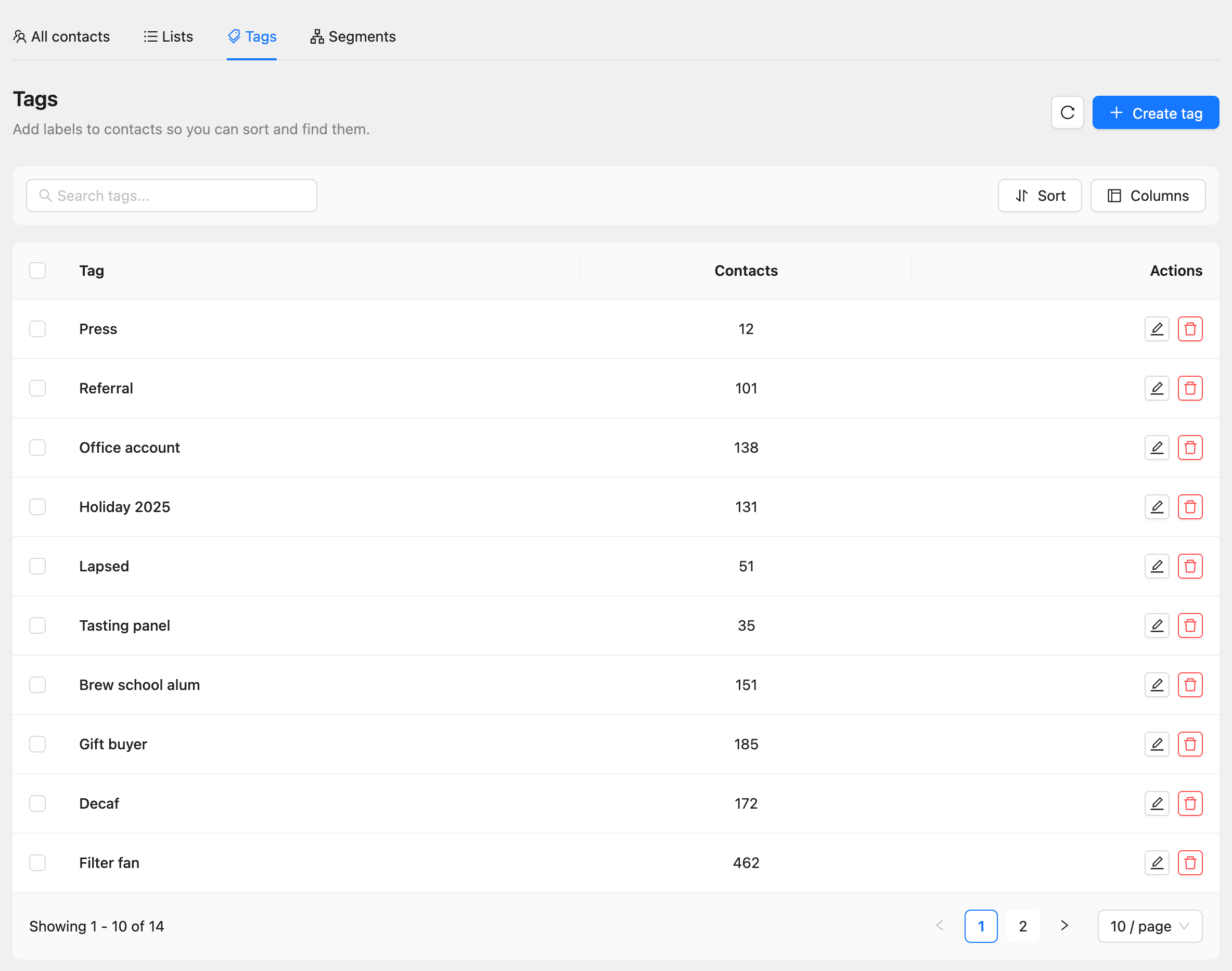Viewport: 1232px width, 971px height.
Task: Check the Referral row checkbox
Action: (37, 388)
